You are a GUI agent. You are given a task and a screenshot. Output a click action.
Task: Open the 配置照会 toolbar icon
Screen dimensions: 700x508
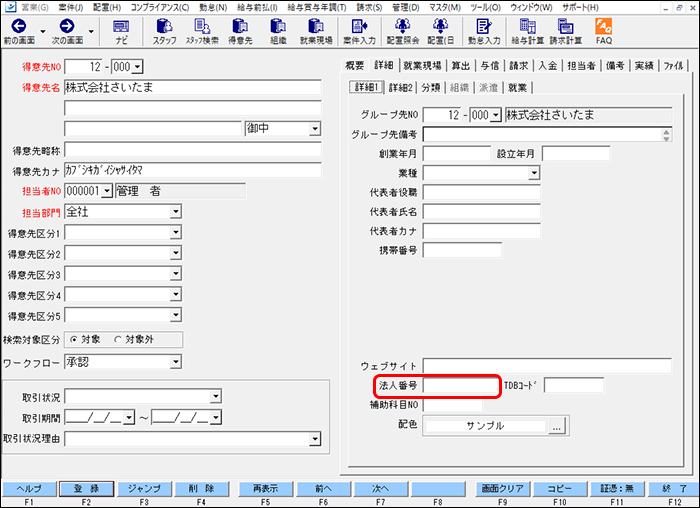pyautogui.click(x=403, y=26)
